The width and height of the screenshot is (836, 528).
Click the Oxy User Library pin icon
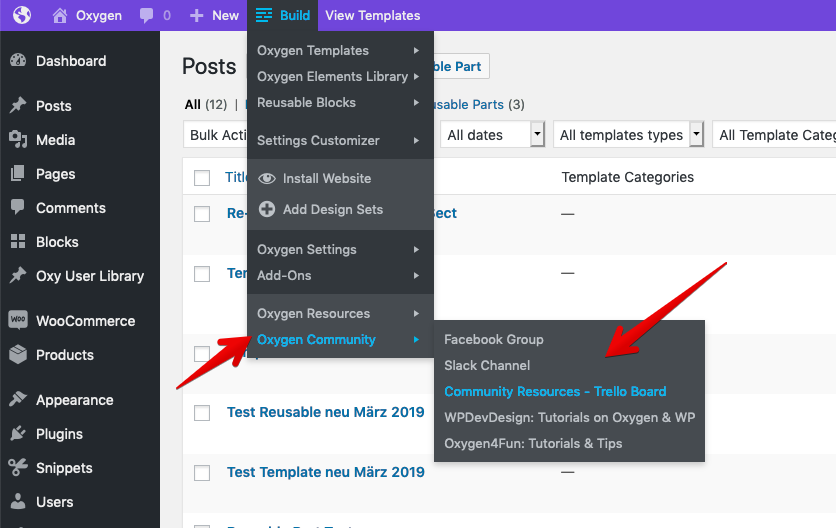coord(18,276)
